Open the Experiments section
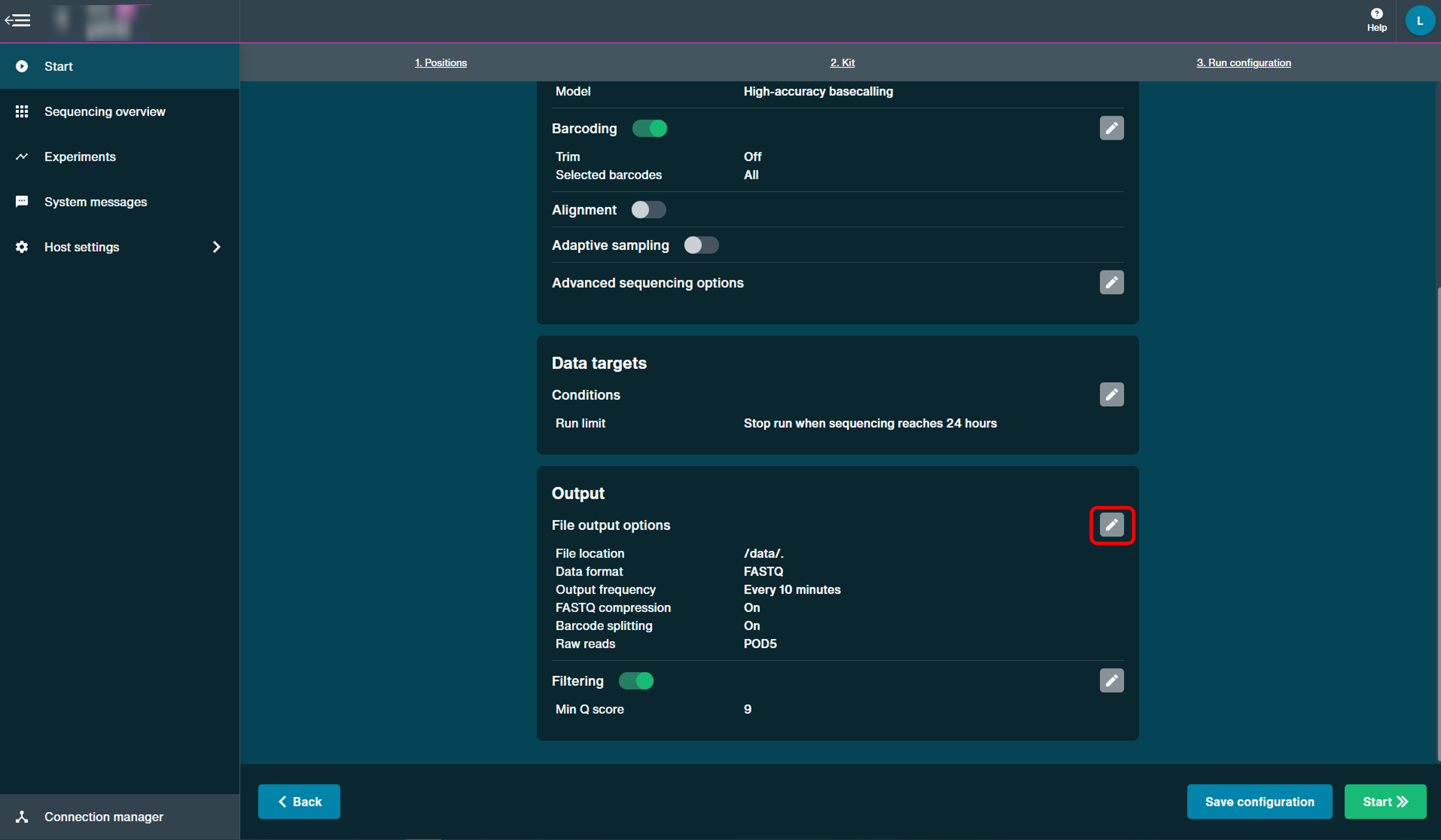The image size is (1441, 840). click(80, 156)
